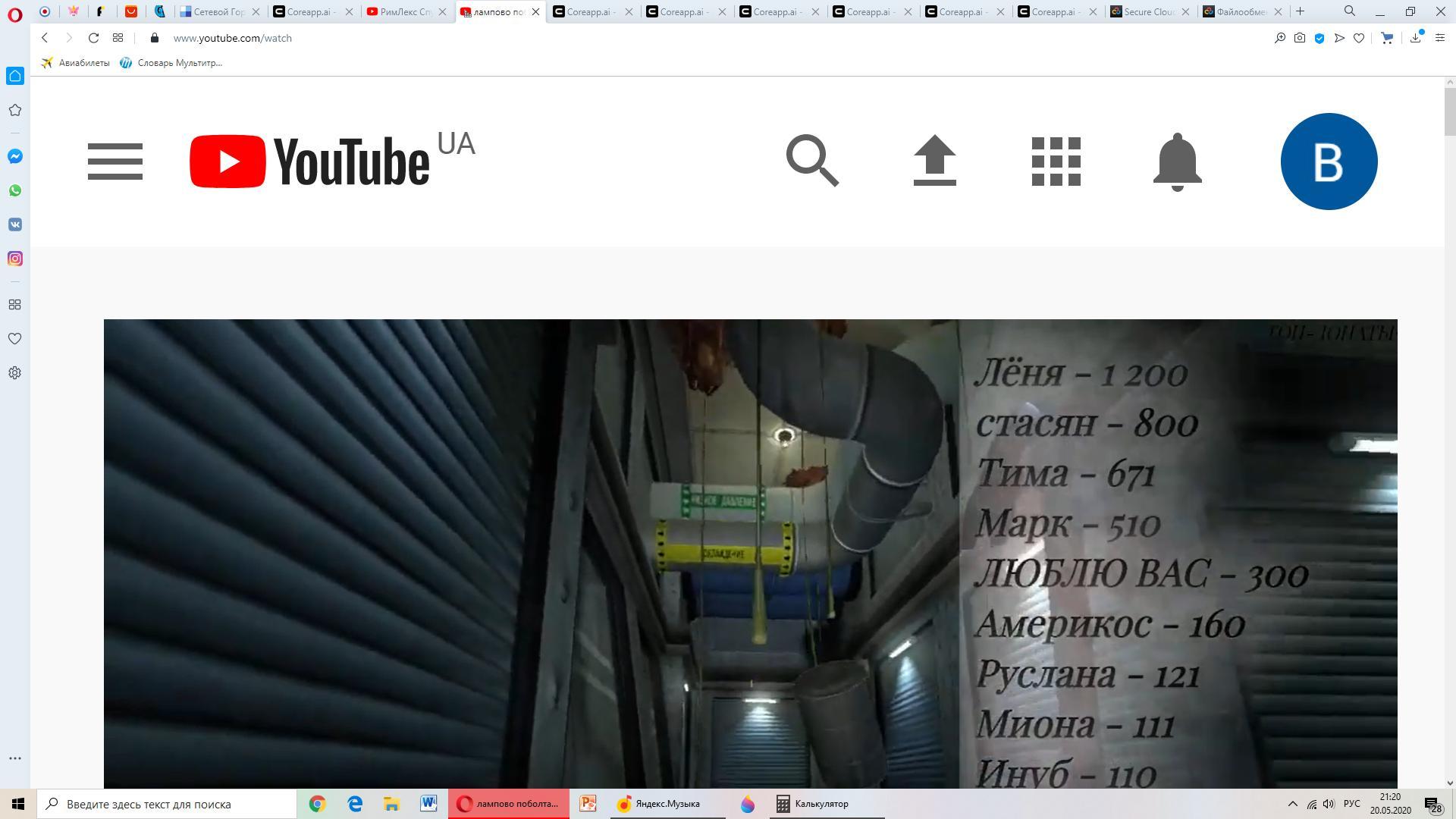This screenshot has height=819, width=1456.
Task: Search in tabs with magnifier icon
Action: tap(1350, 11)
